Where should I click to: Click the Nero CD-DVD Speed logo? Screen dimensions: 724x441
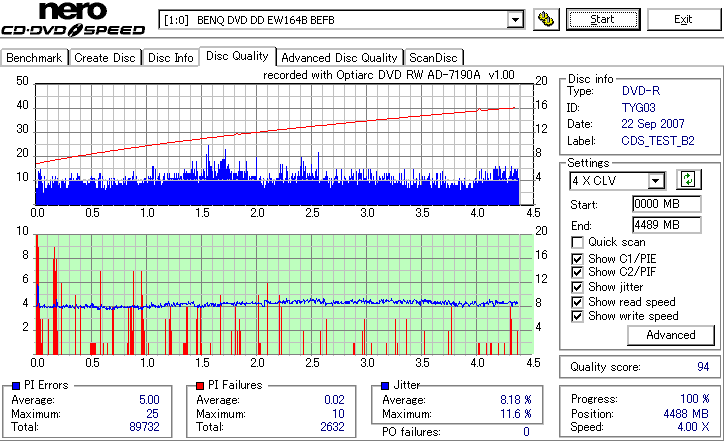[x=73, y=19]
